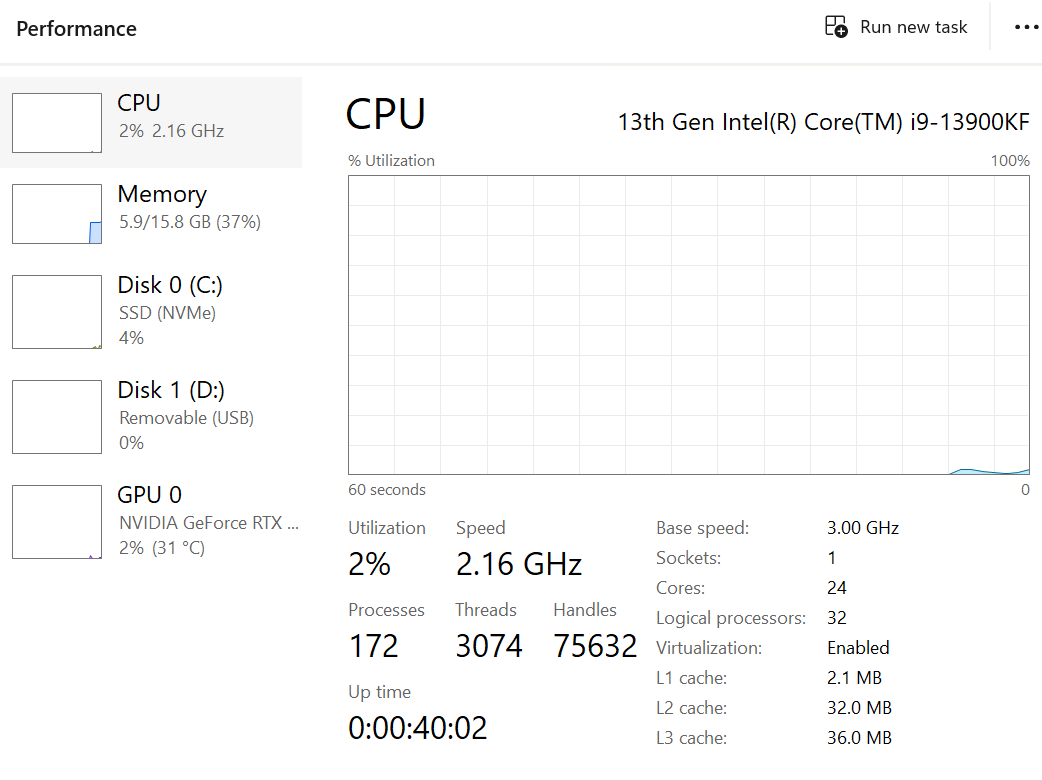Viewport: 1042px width, 780px height.
Task: Open the three-dot more options menu
Action: pyautogui.click(x=1026, y=27)
